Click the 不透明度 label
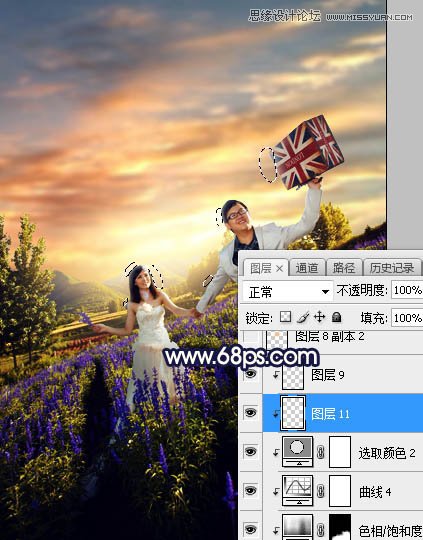This screenshot has width=423, height=540. coord(362,291)
